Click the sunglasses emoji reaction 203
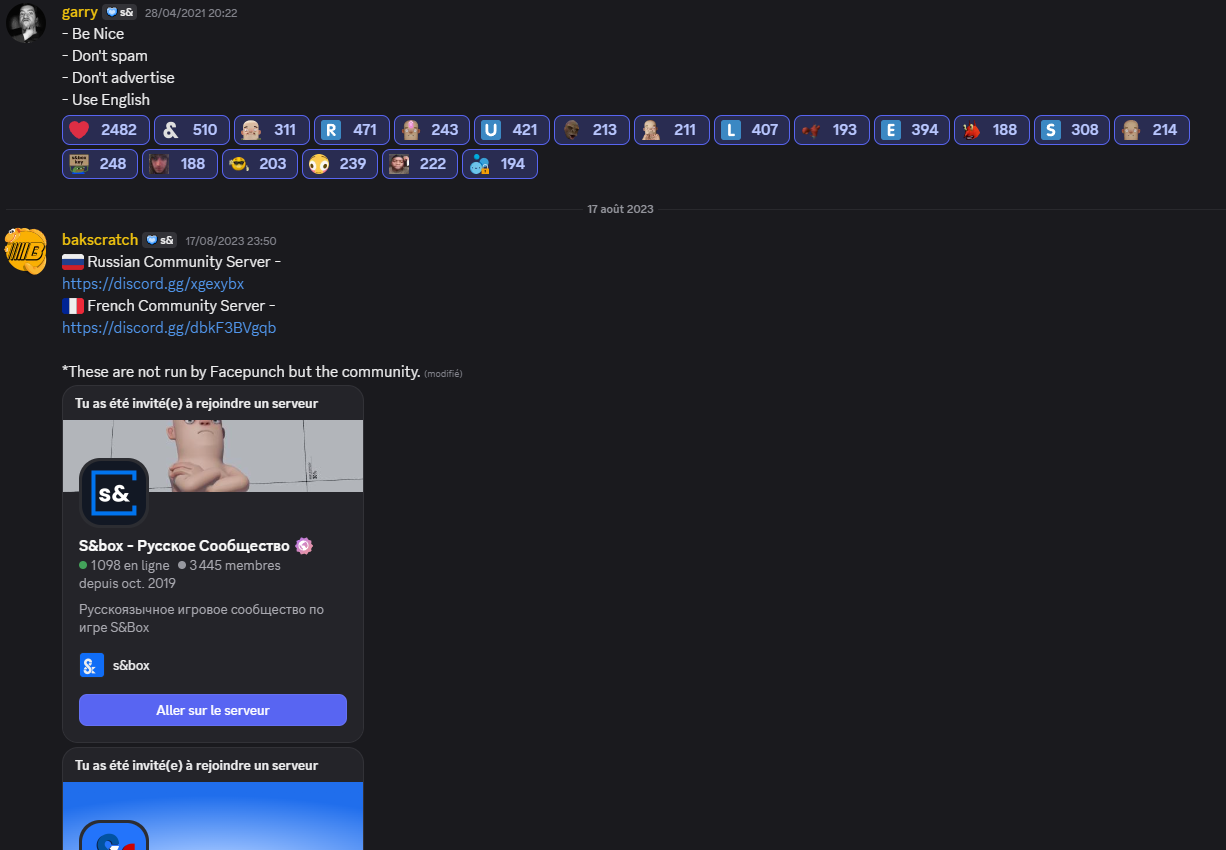Viewport: 1226px width, 850px height. coord(260,164)
